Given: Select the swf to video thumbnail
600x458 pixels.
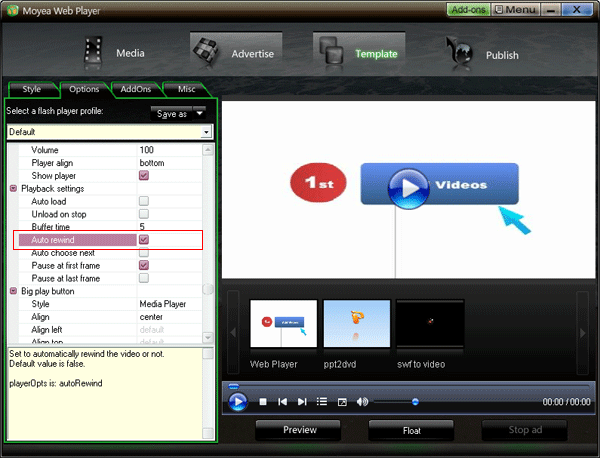Looking at the screenshot, I should (430, 324).
